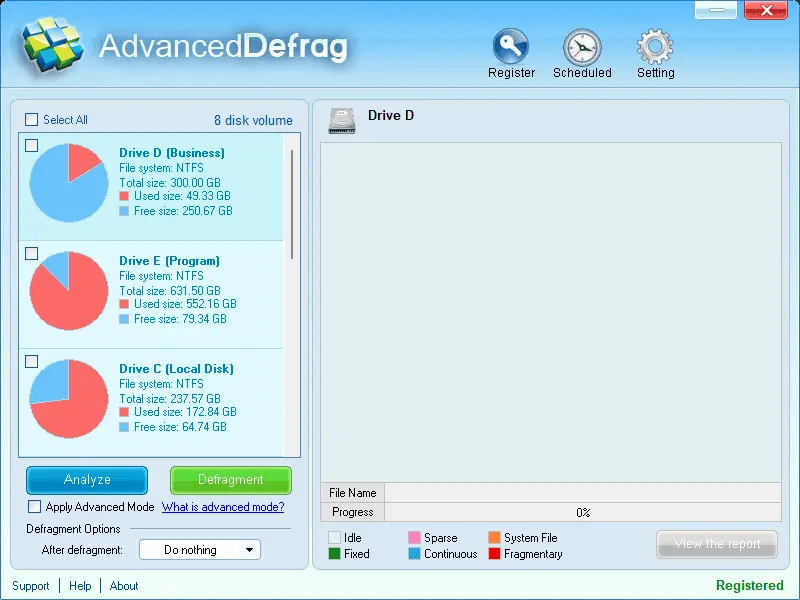The image size is (800, 600).
Task: Click Free size: 64.74 GB text
Action: (x=180, y=427)
